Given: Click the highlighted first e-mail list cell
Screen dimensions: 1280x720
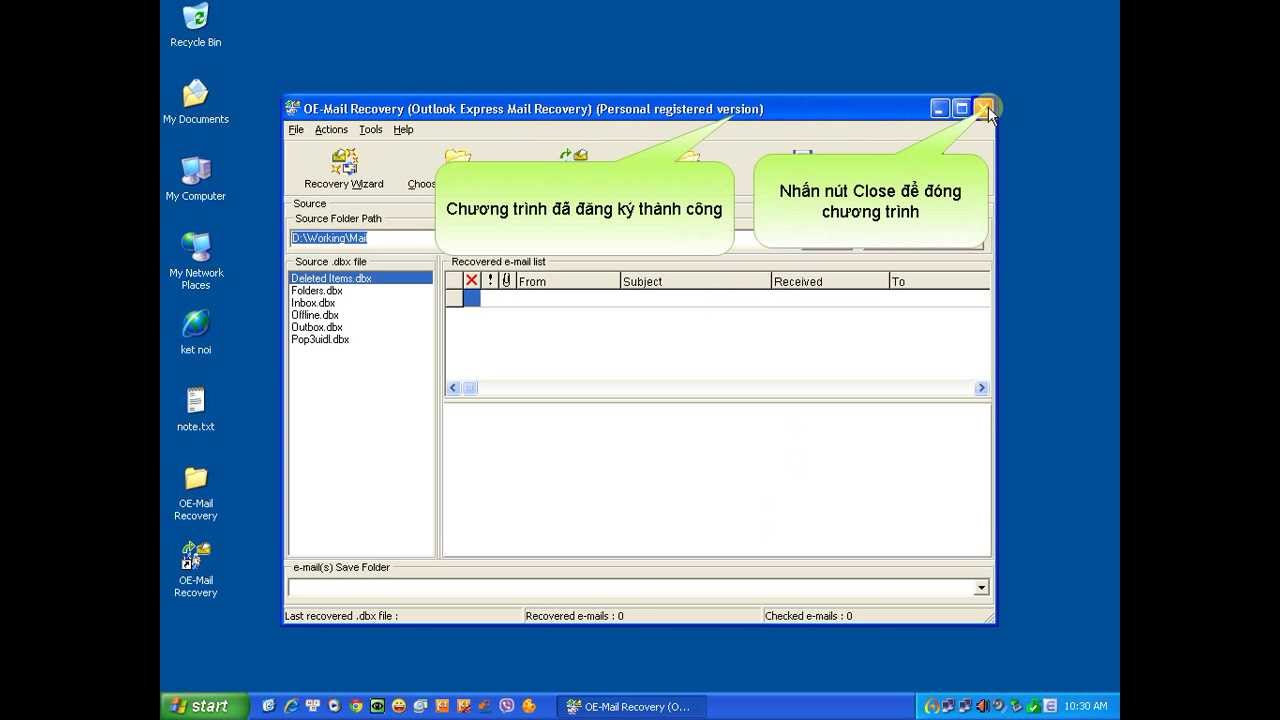Looking at the screenshot, I should tap(471, 298).
